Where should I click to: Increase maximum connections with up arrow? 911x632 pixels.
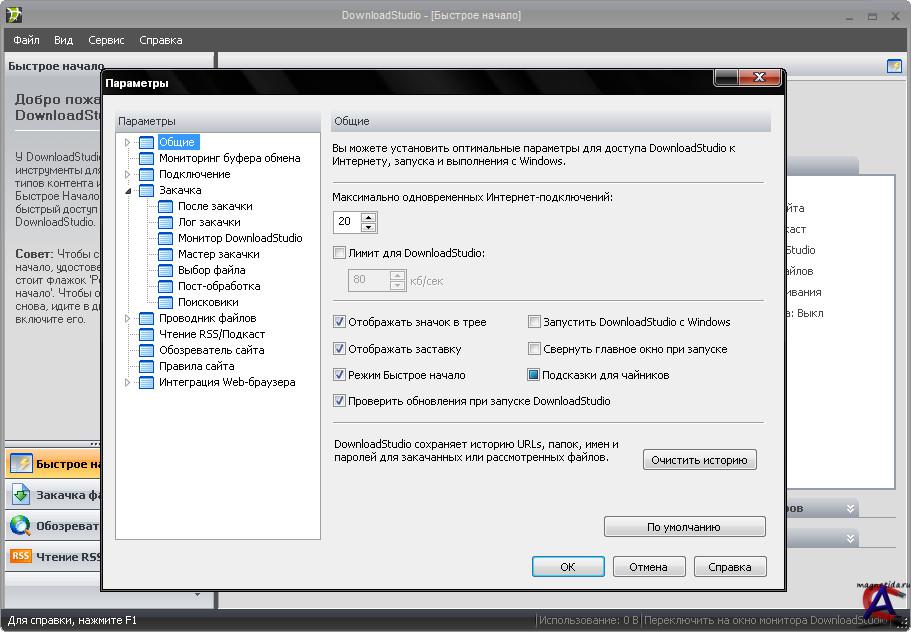pos(368,217)
